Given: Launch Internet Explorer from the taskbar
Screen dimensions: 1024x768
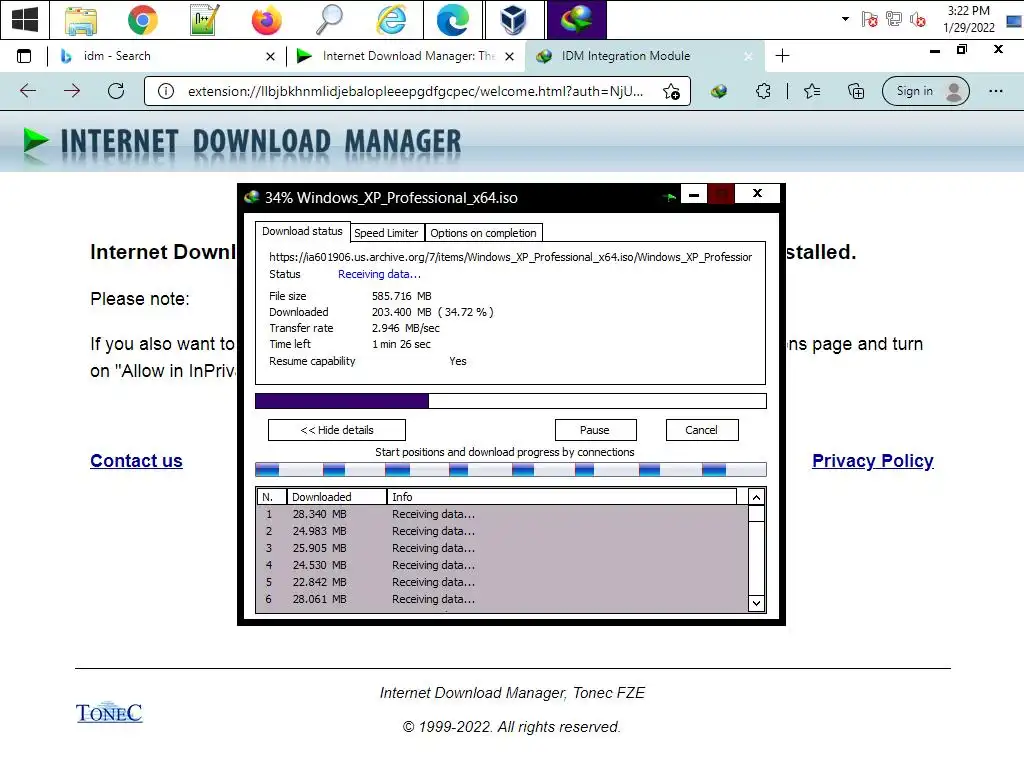Looking at the screenshot, I should (391, 20).
